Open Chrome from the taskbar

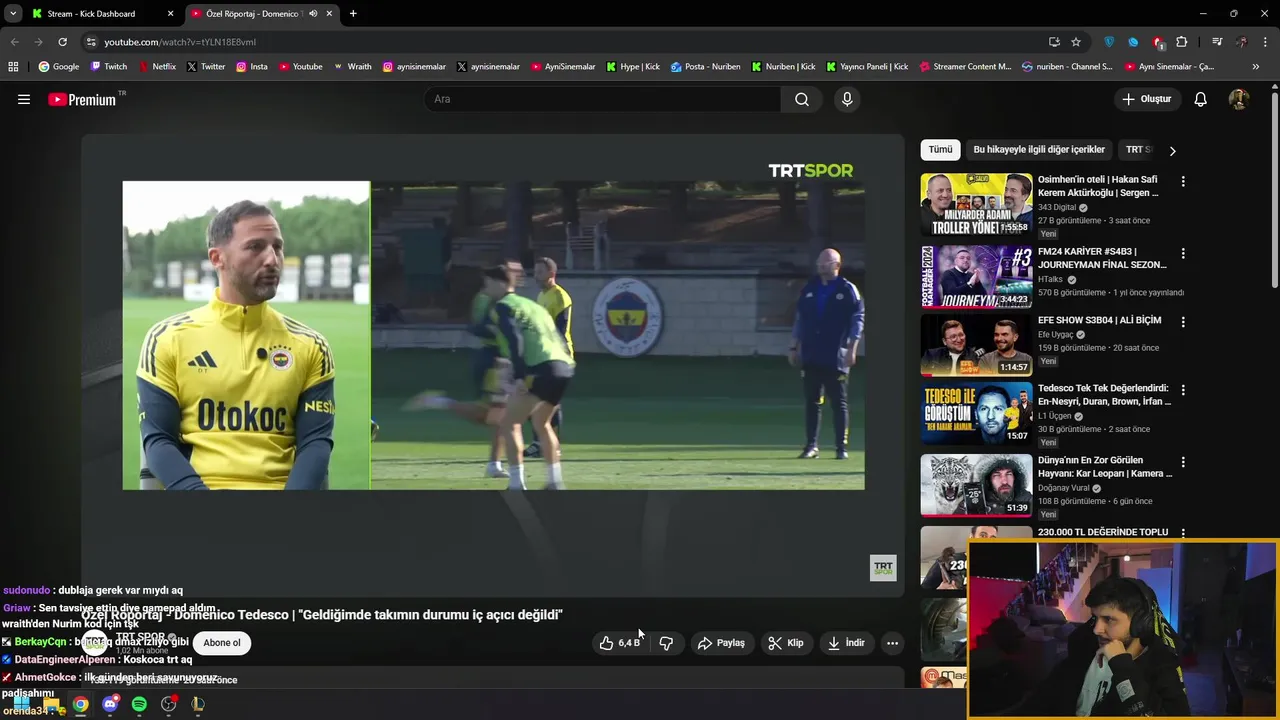click(80, 704)
